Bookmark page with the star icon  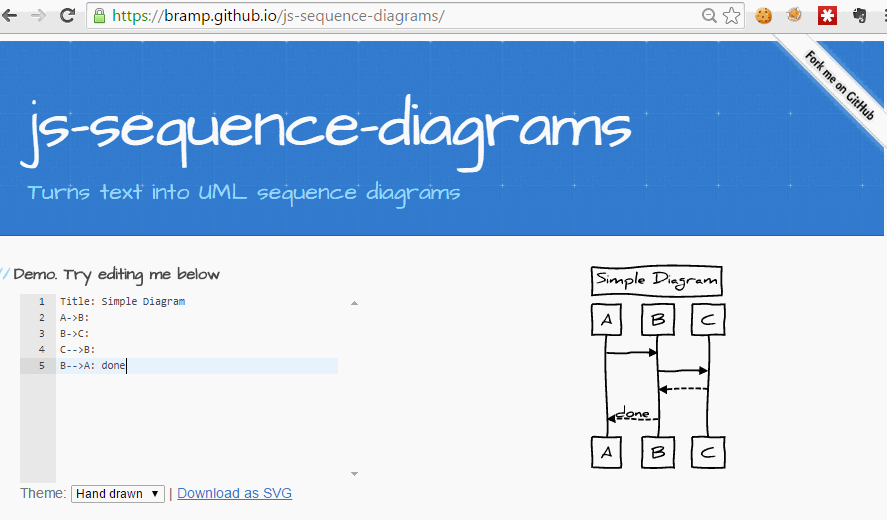(x=731, y=16)
